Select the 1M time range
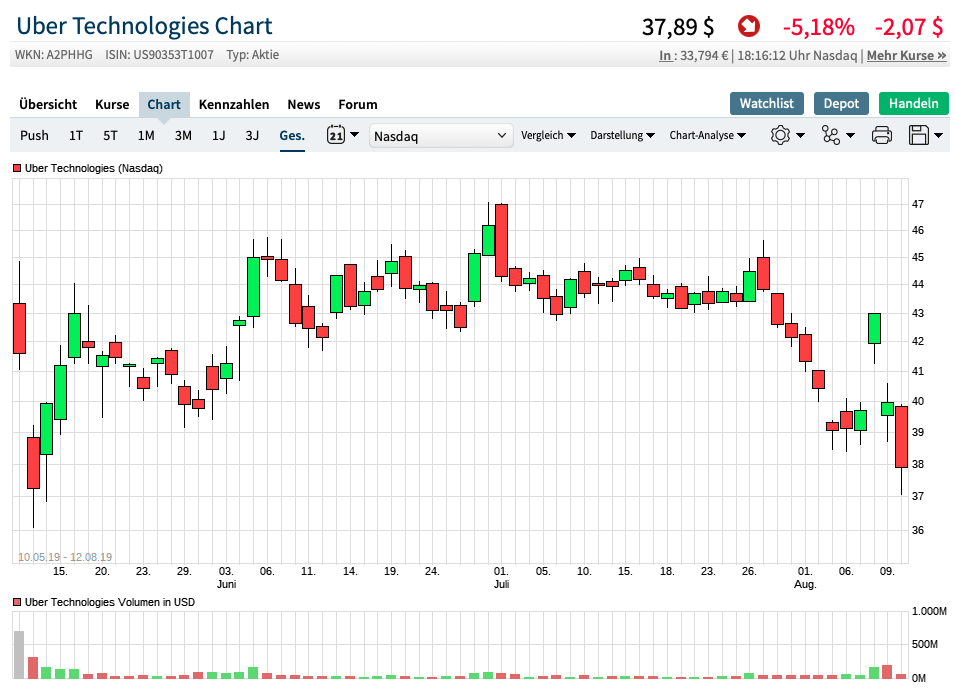The width and height of the screenshot is (955, 690). (146, 135)
